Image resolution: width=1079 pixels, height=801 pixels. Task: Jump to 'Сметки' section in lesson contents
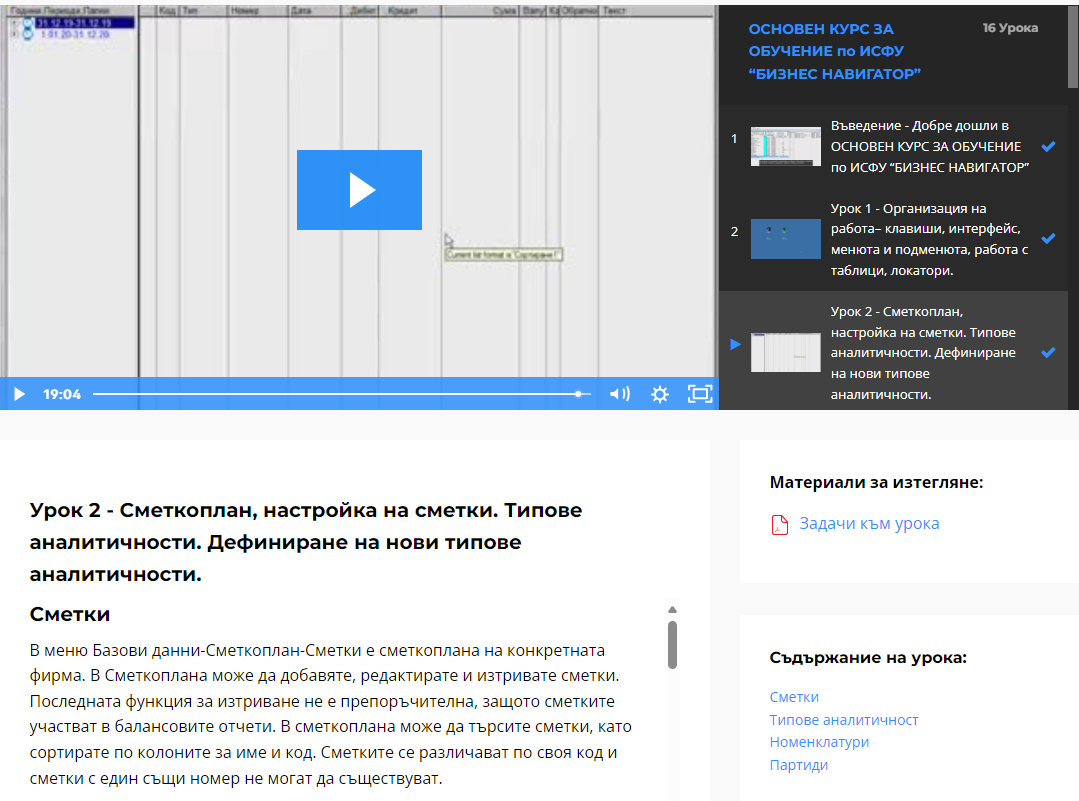click(794, 696)
